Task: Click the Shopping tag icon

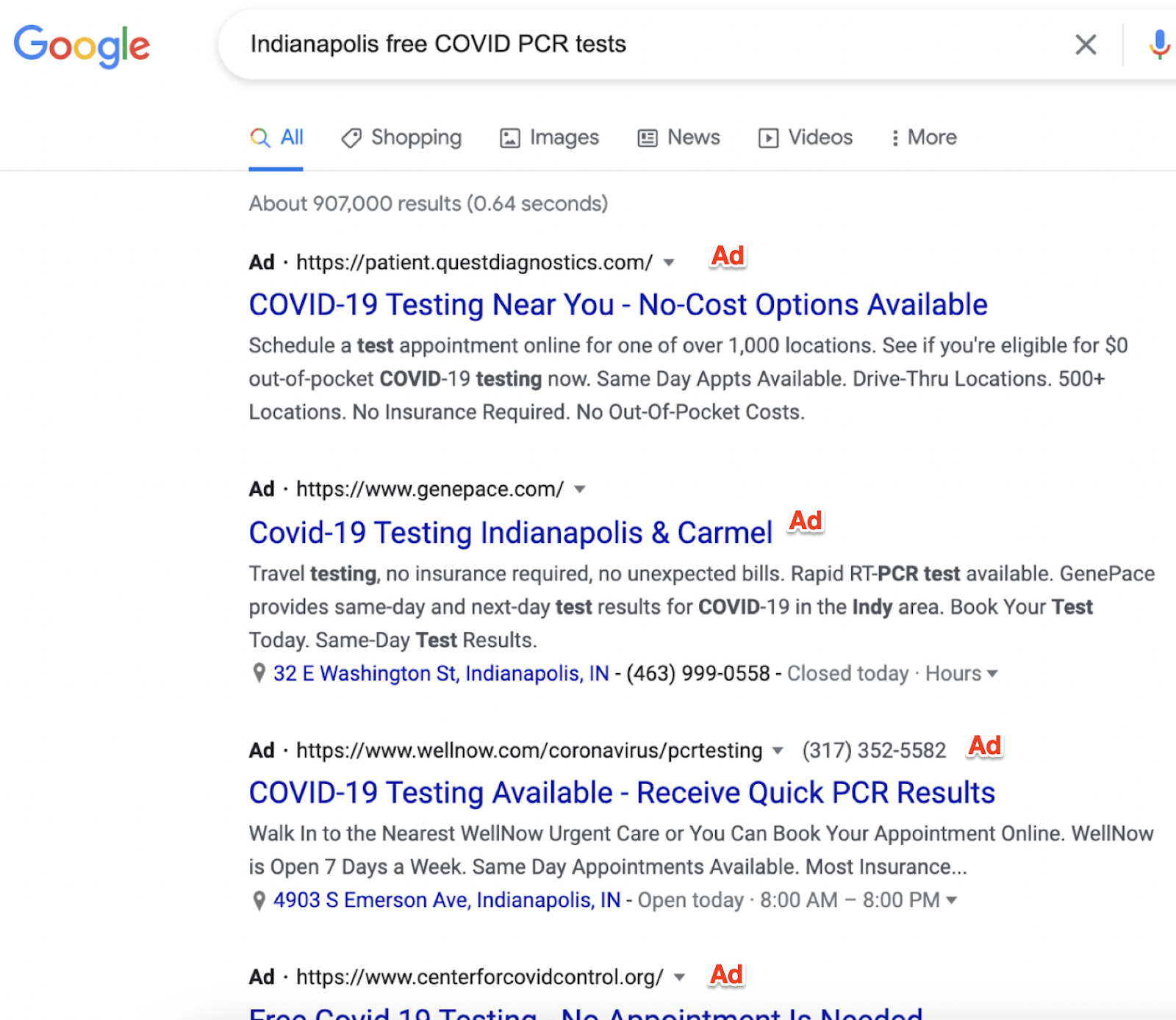Action: point(351,137)
